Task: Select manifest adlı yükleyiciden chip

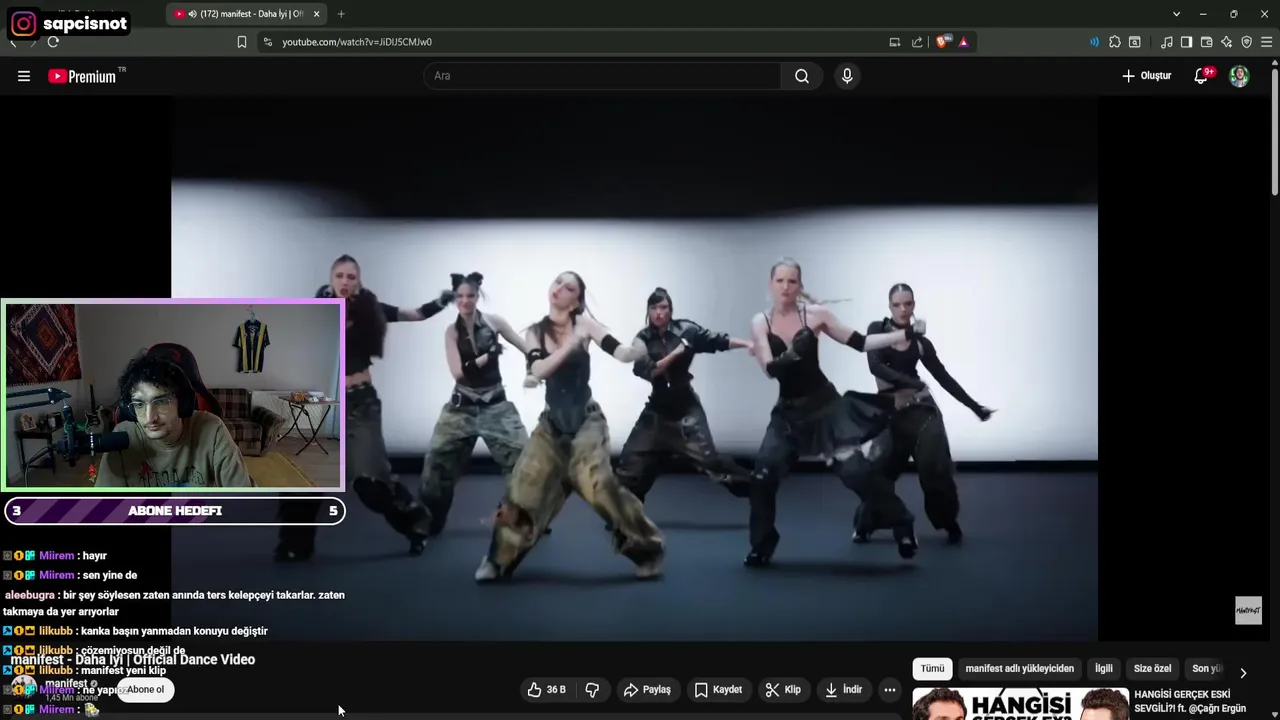Action: point(1019,669)
